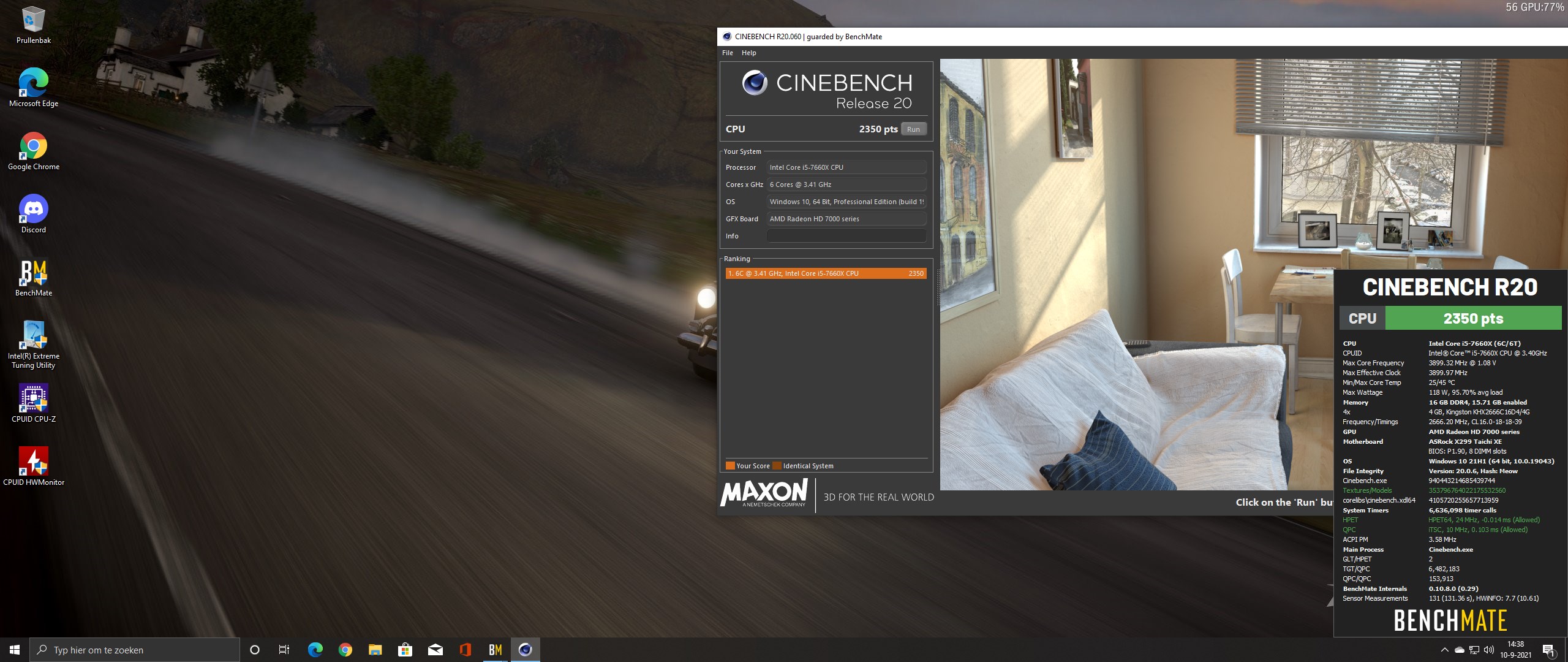This screenshot has height=662, width=1568.
Task: Click the ACPI PM 3.58 MHz row
Action: pos(1399,539)
